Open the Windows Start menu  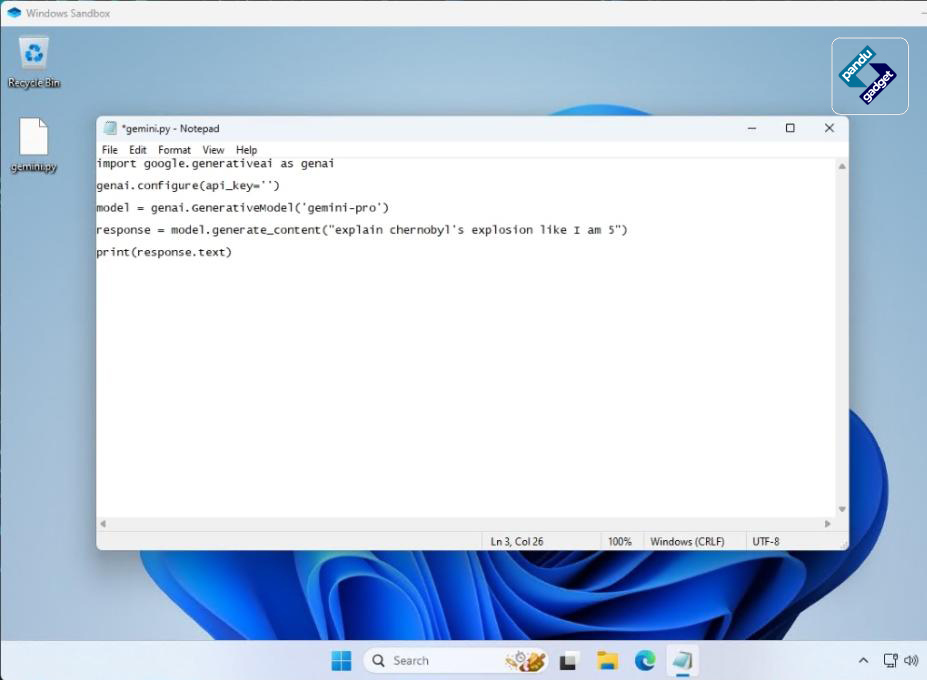tap(341, 660)
